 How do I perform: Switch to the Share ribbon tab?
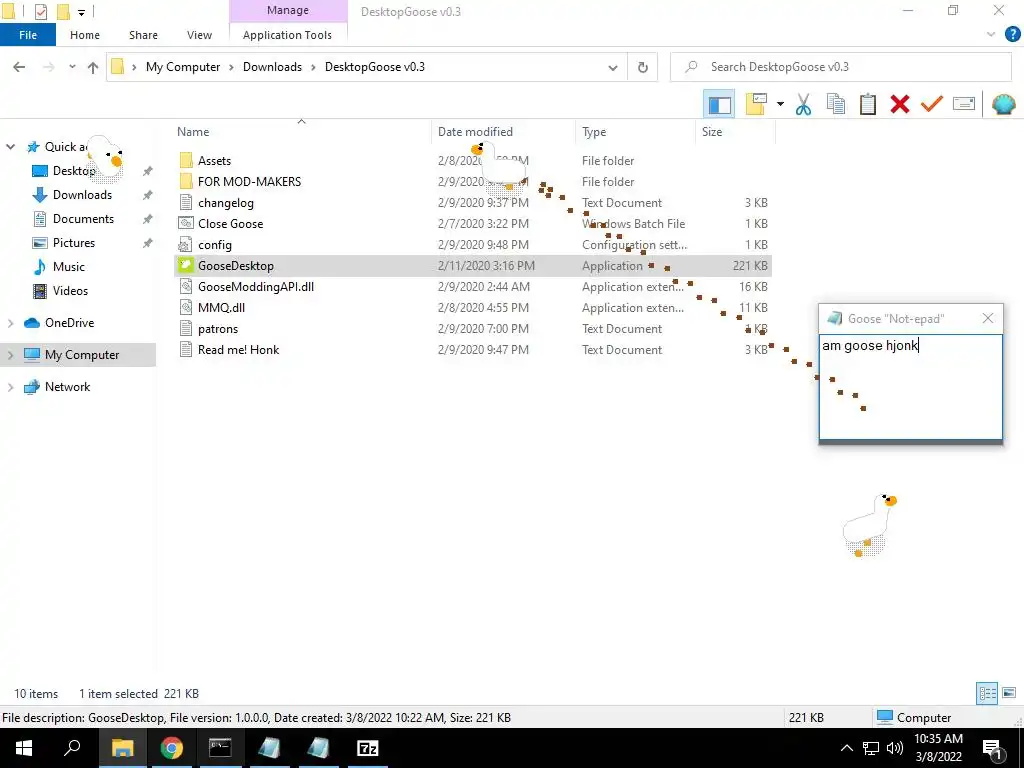143,35
